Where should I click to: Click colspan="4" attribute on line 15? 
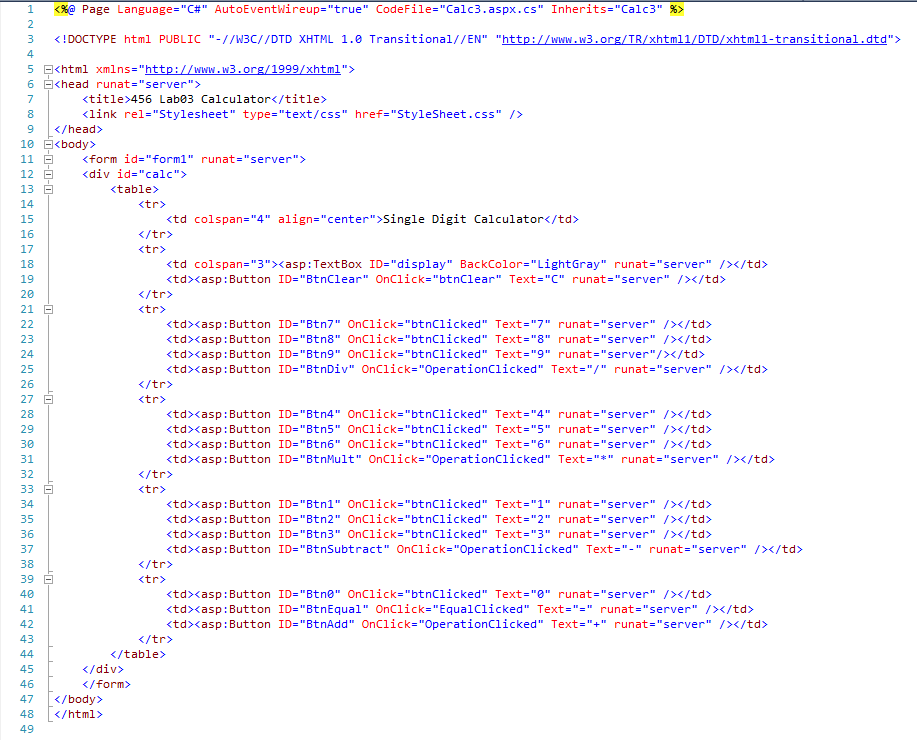tap(232, 219)
